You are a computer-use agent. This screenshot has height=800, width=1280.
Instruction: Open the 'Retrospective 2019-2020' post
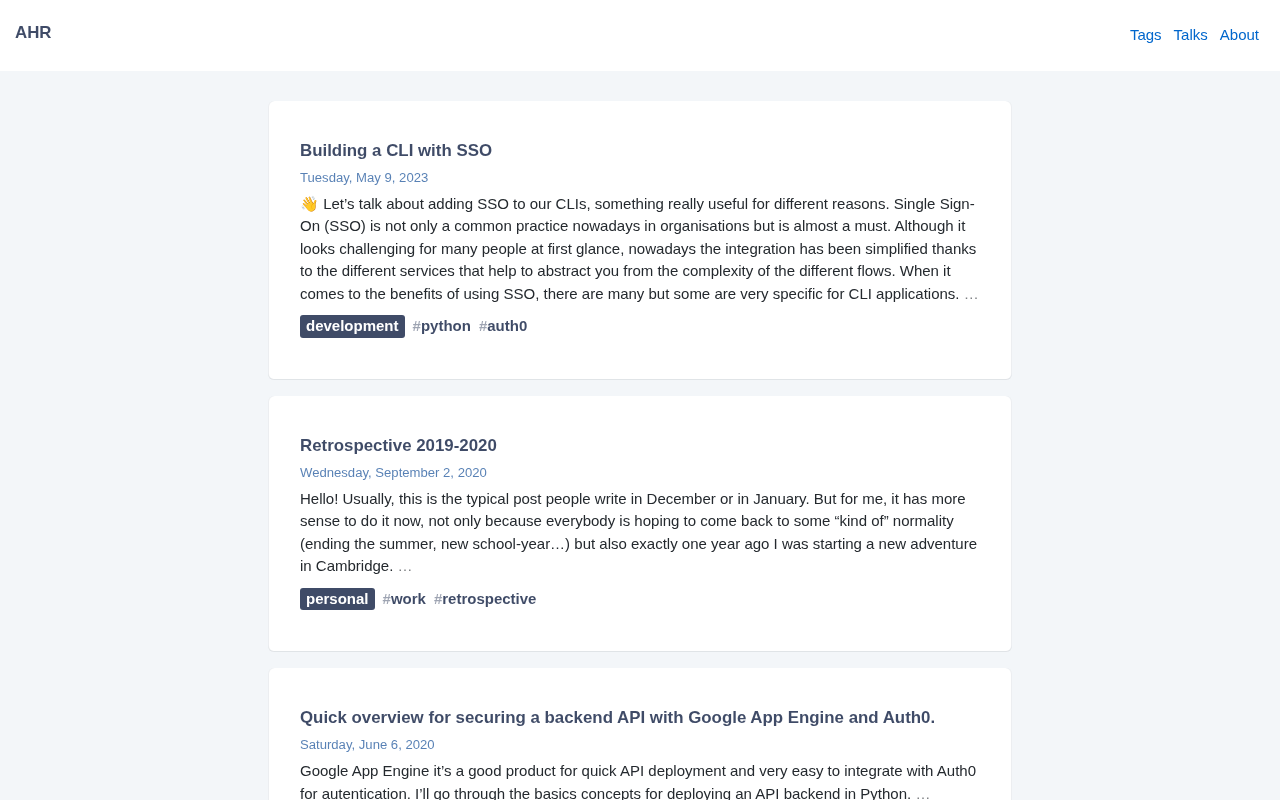pyautogui.click(x=398, y=446)
